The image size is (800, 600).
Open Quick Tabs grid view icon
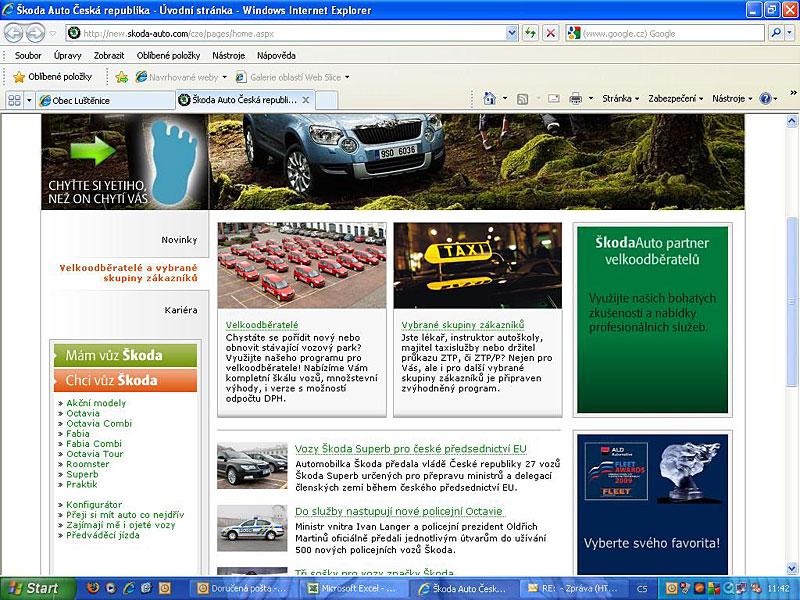click(x=14, y=100)
